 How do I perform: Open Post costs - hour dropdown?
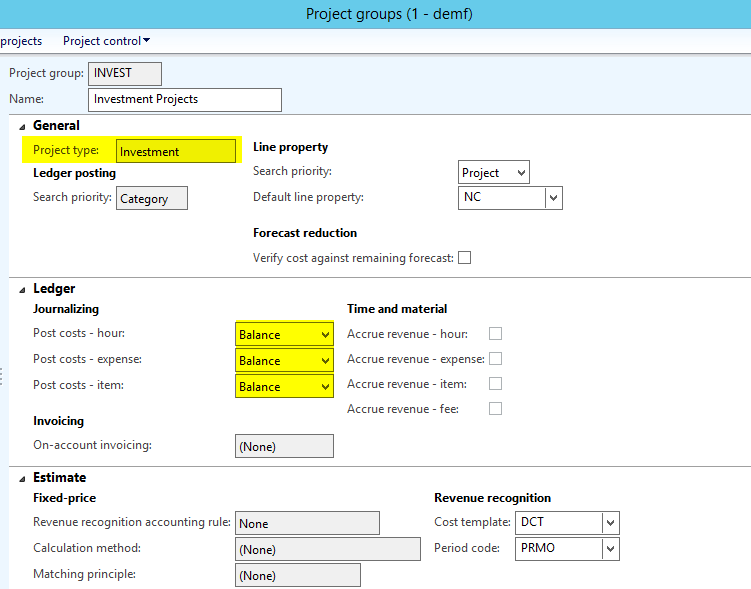(x=323, y=335)
